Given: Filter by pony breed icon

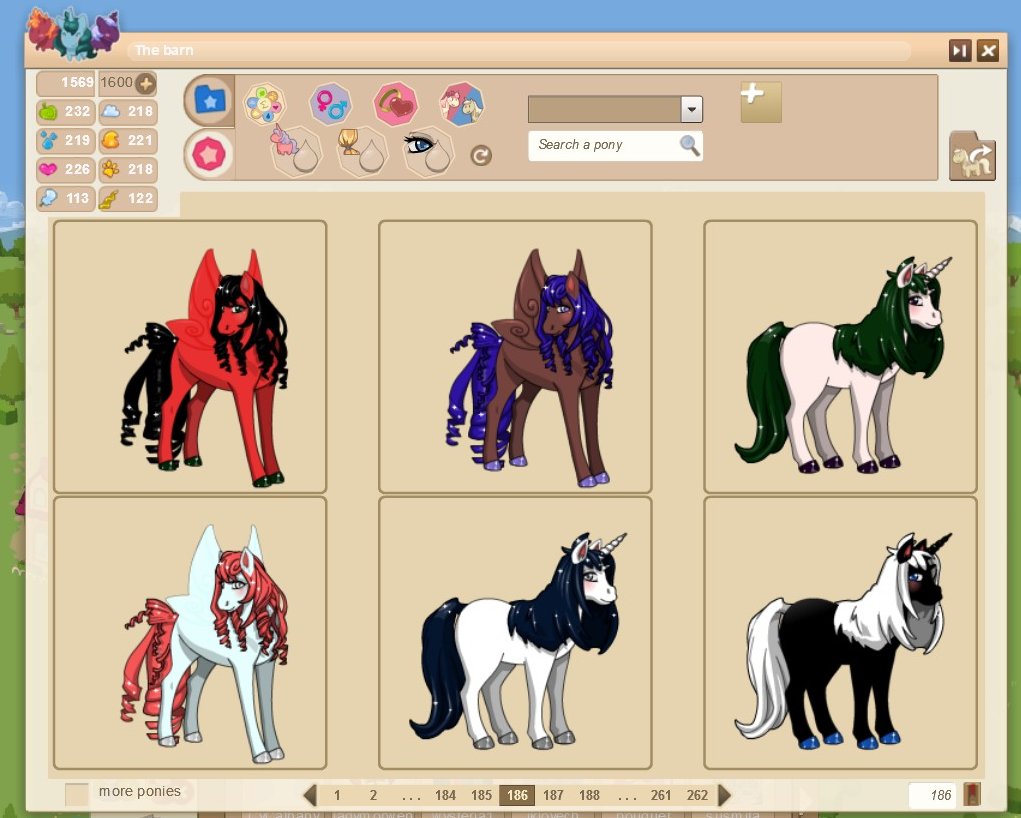Looking at the screenshot, I should tap(462, 104).
